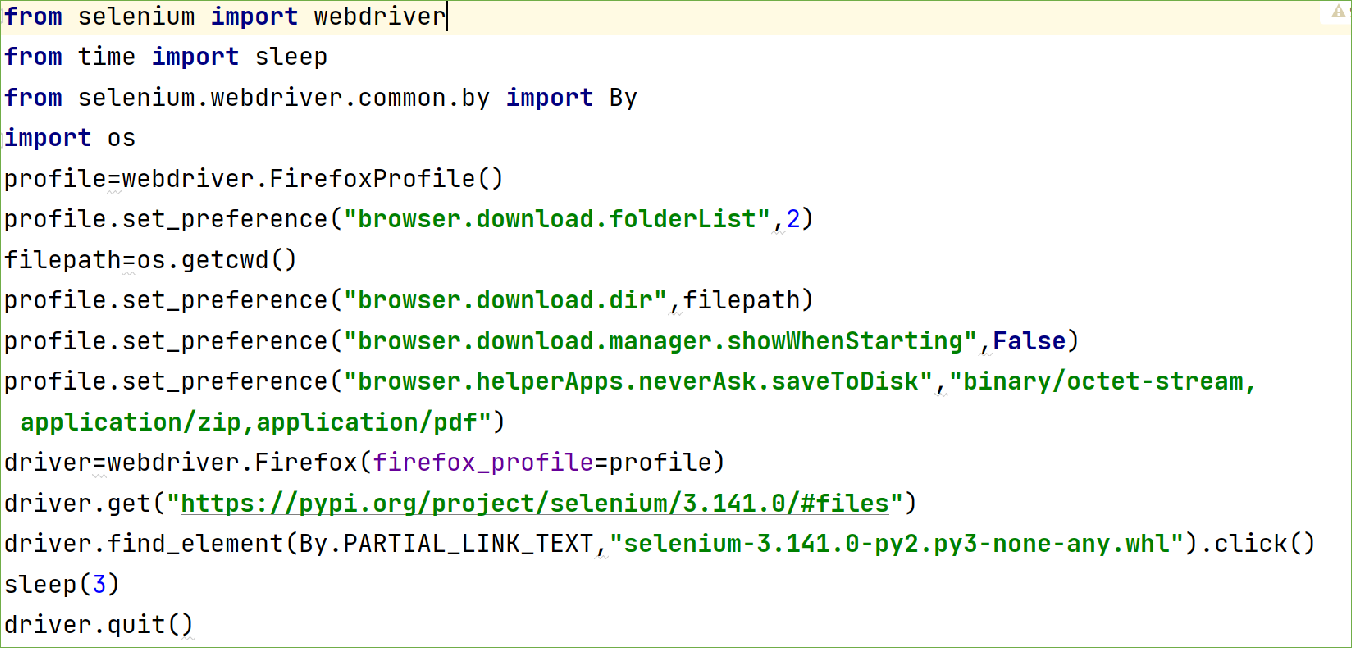
Task: Click the 'driver.quit()' line
Action: tap(99, 625)
